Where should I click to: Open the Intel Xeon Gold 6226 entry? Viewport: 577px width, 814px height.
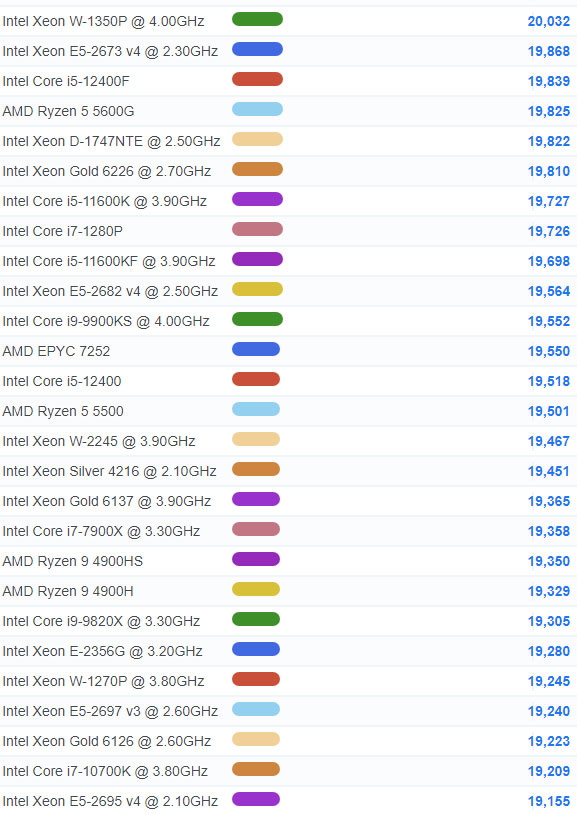tap(106, 171)
